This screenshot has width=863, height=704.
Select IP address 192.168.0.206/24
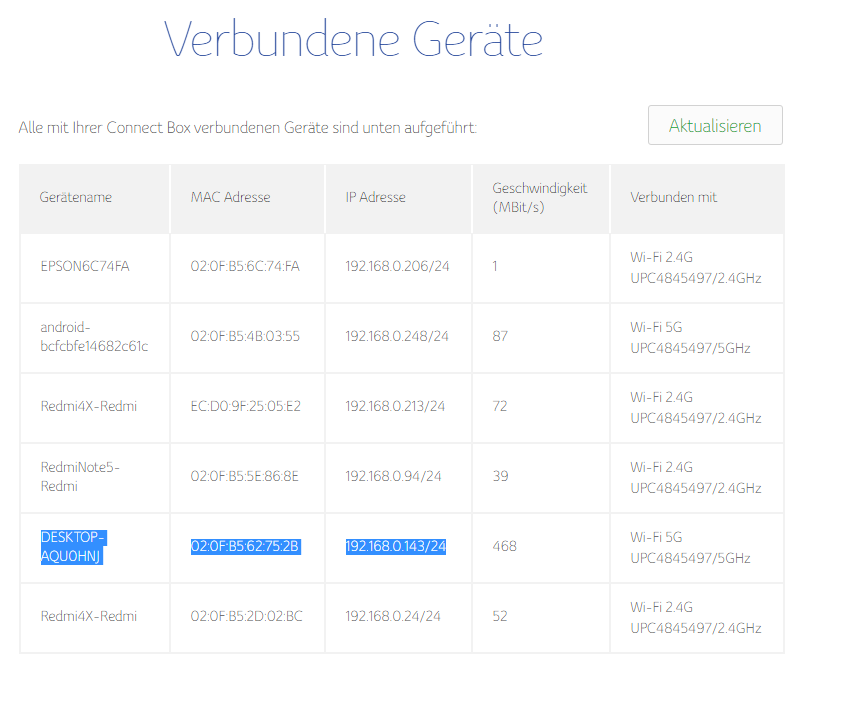pos(397,266)
